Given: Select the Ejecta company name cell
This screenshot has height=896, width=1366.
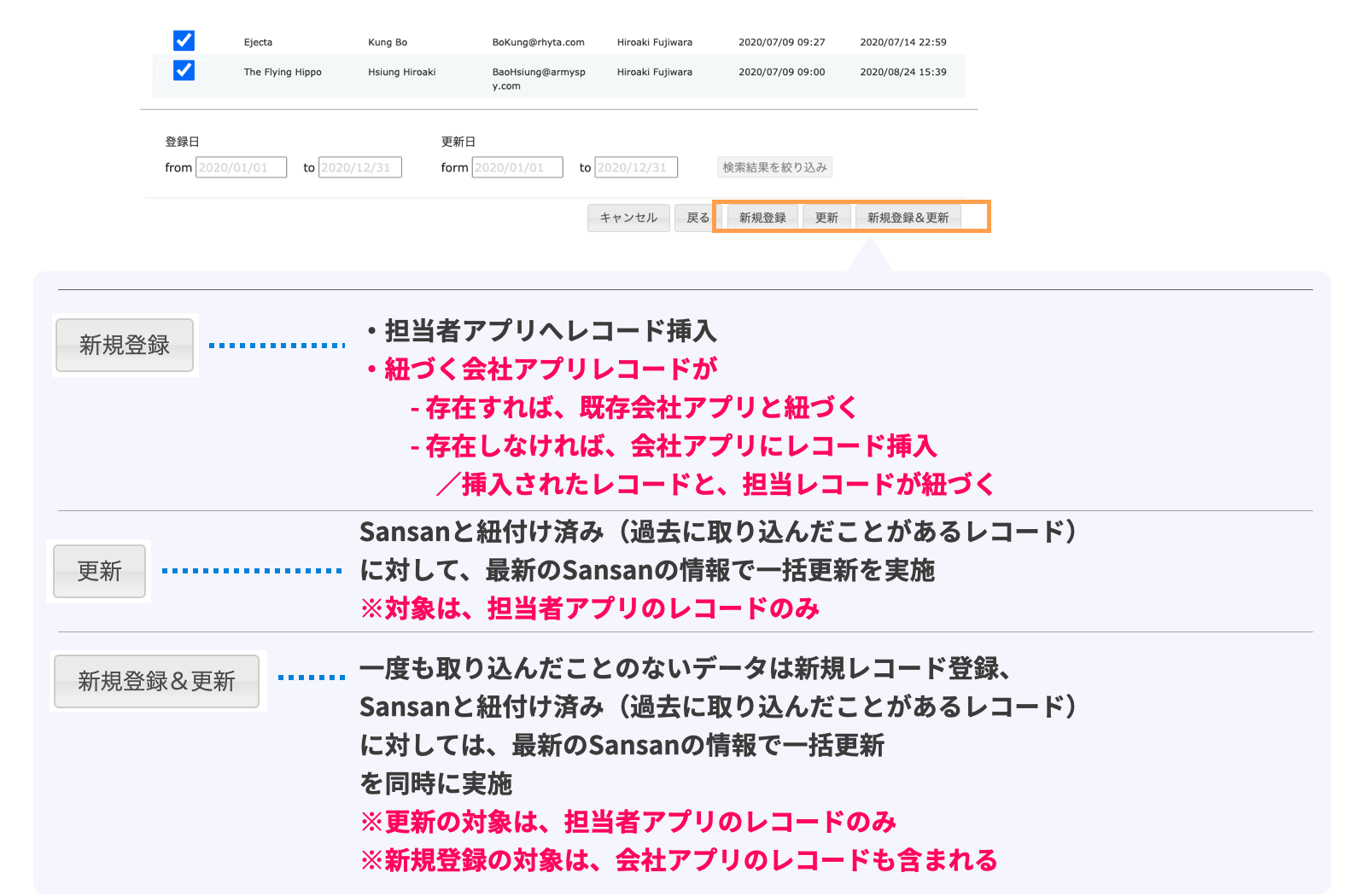Looking at the screenshot, I should click(258, 43).
